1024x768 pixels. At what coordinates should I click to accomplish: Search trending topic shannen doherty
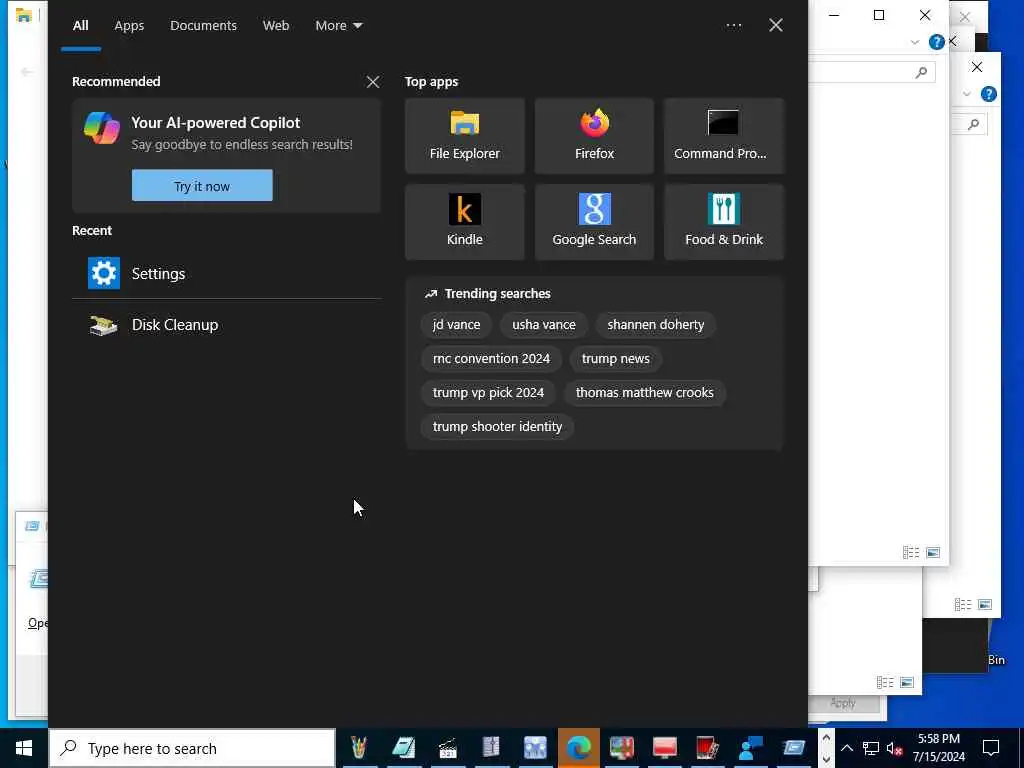point(656,325)
